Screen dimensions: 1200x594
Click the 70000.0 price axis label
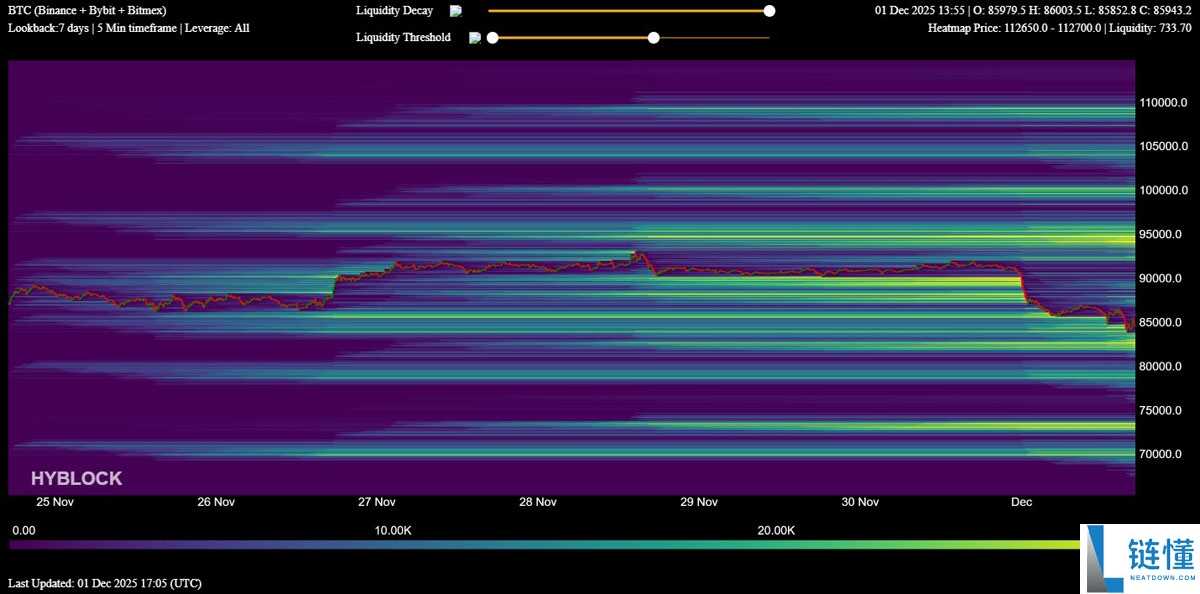coord(1163,454)
